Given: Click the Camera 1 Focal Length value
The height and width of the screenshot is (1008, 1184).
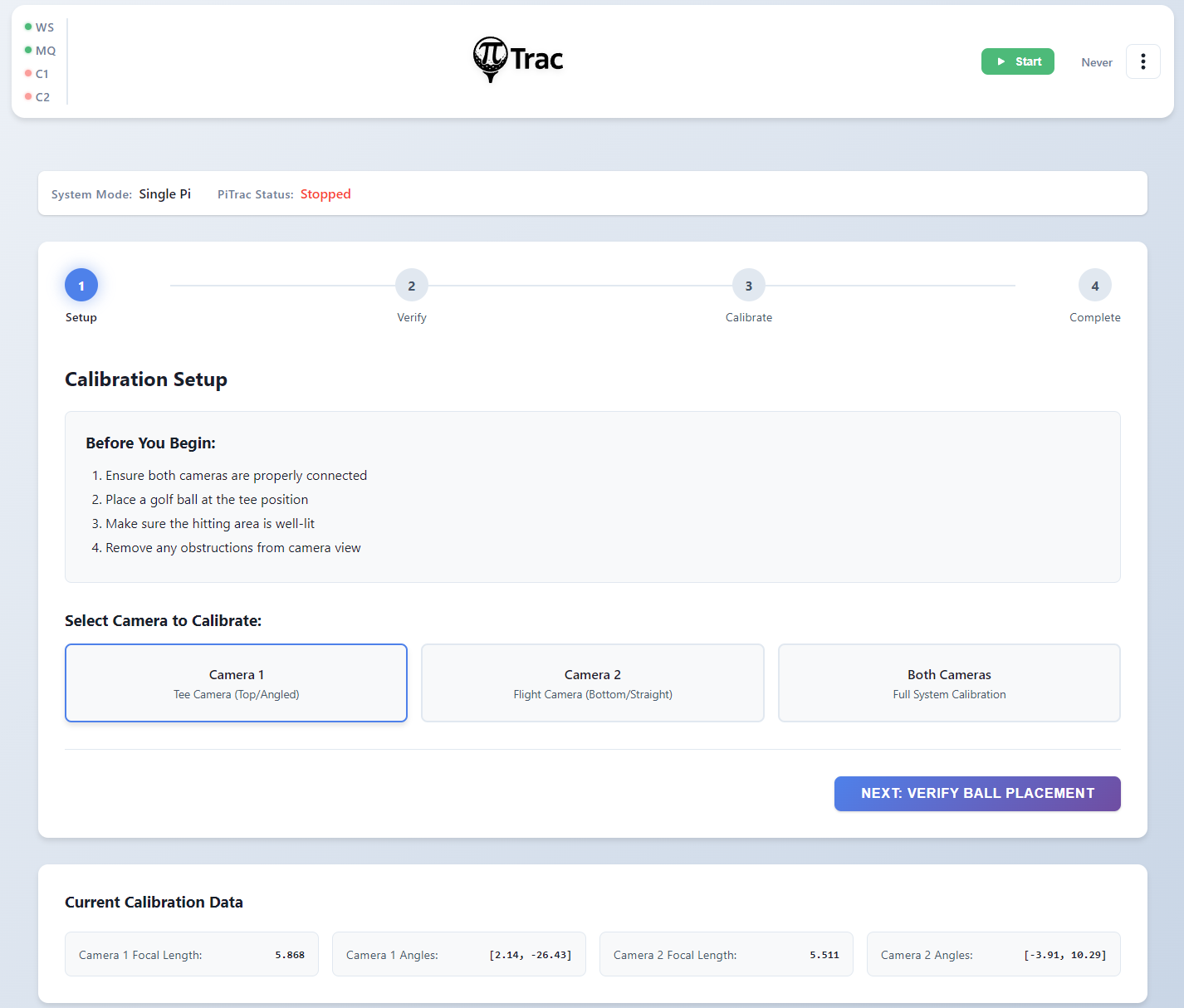Looking at the screenshot, I should click(290, 955).
